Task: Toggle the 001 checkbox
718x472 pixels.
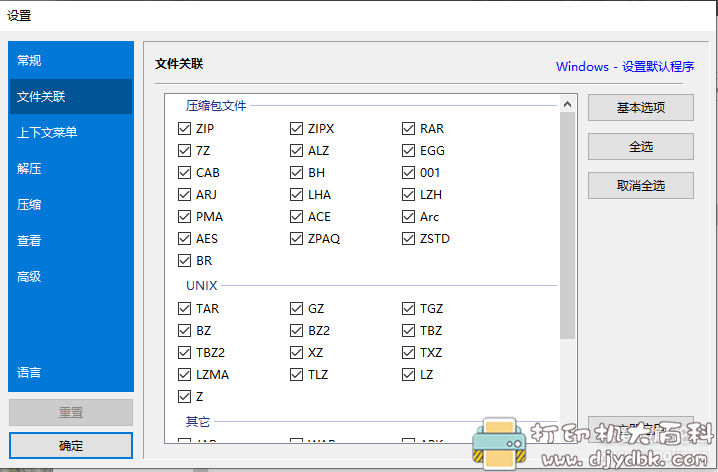Action: [408, 173]
